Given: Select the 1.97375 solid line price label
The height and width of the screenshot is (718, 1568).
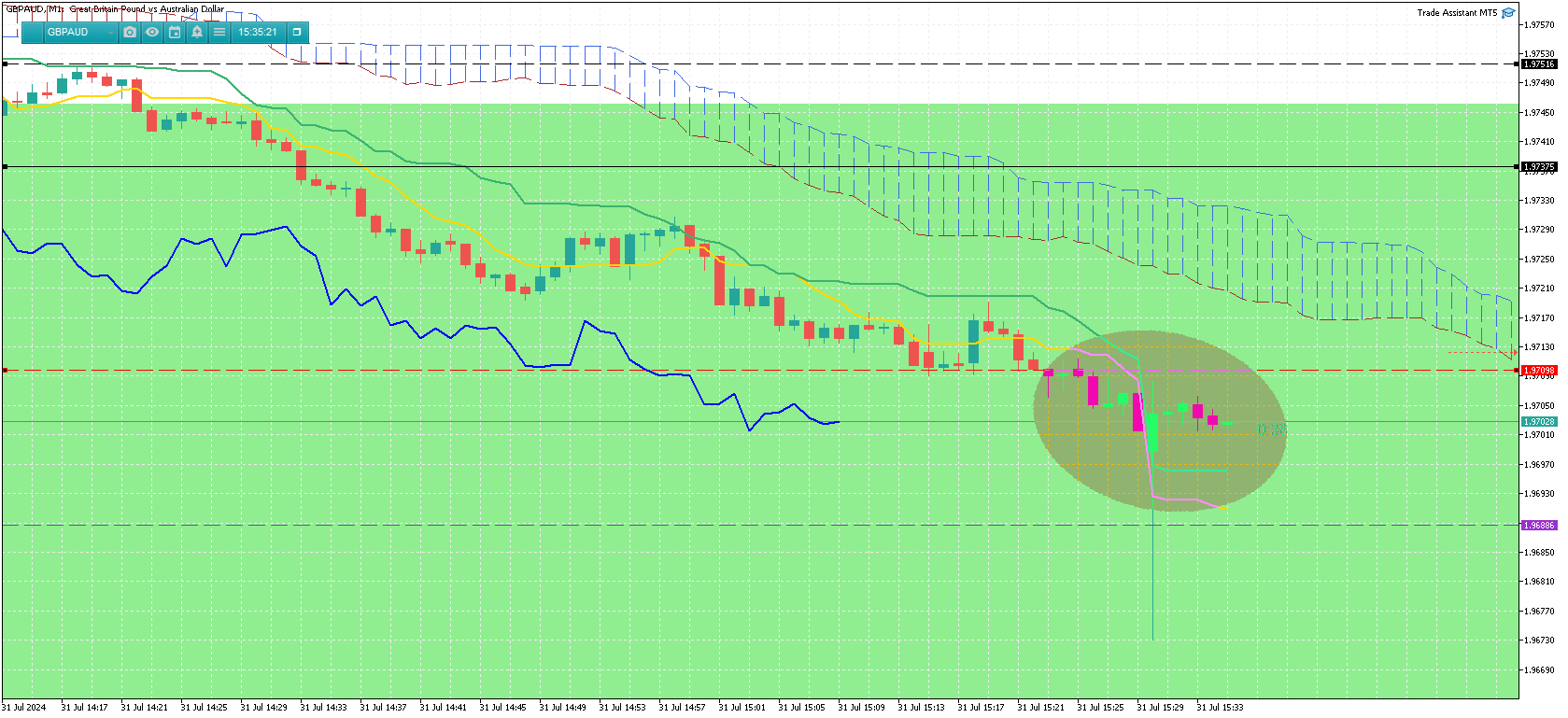Looking at the screenshot, I should click(x=1540, y=167).
